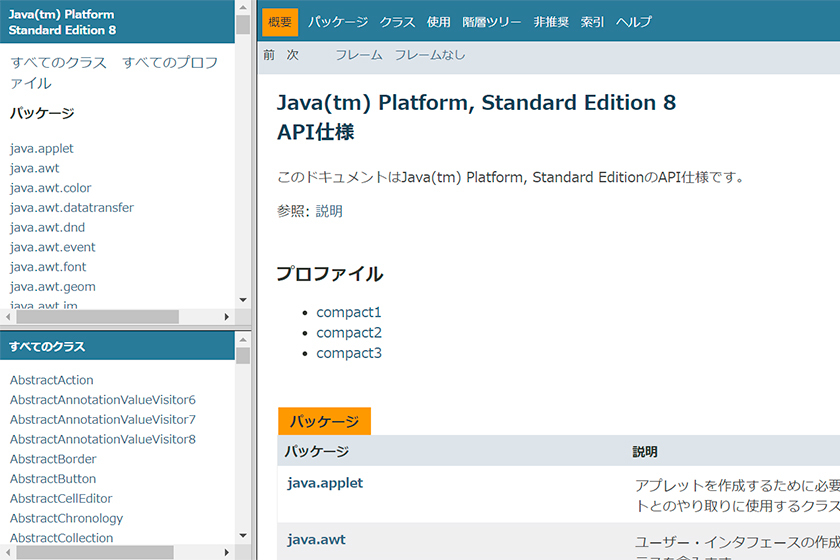Viewport: 840px width, 560px height.
Task: Open the 索引 index page
Action: click(x=592, y=22)
